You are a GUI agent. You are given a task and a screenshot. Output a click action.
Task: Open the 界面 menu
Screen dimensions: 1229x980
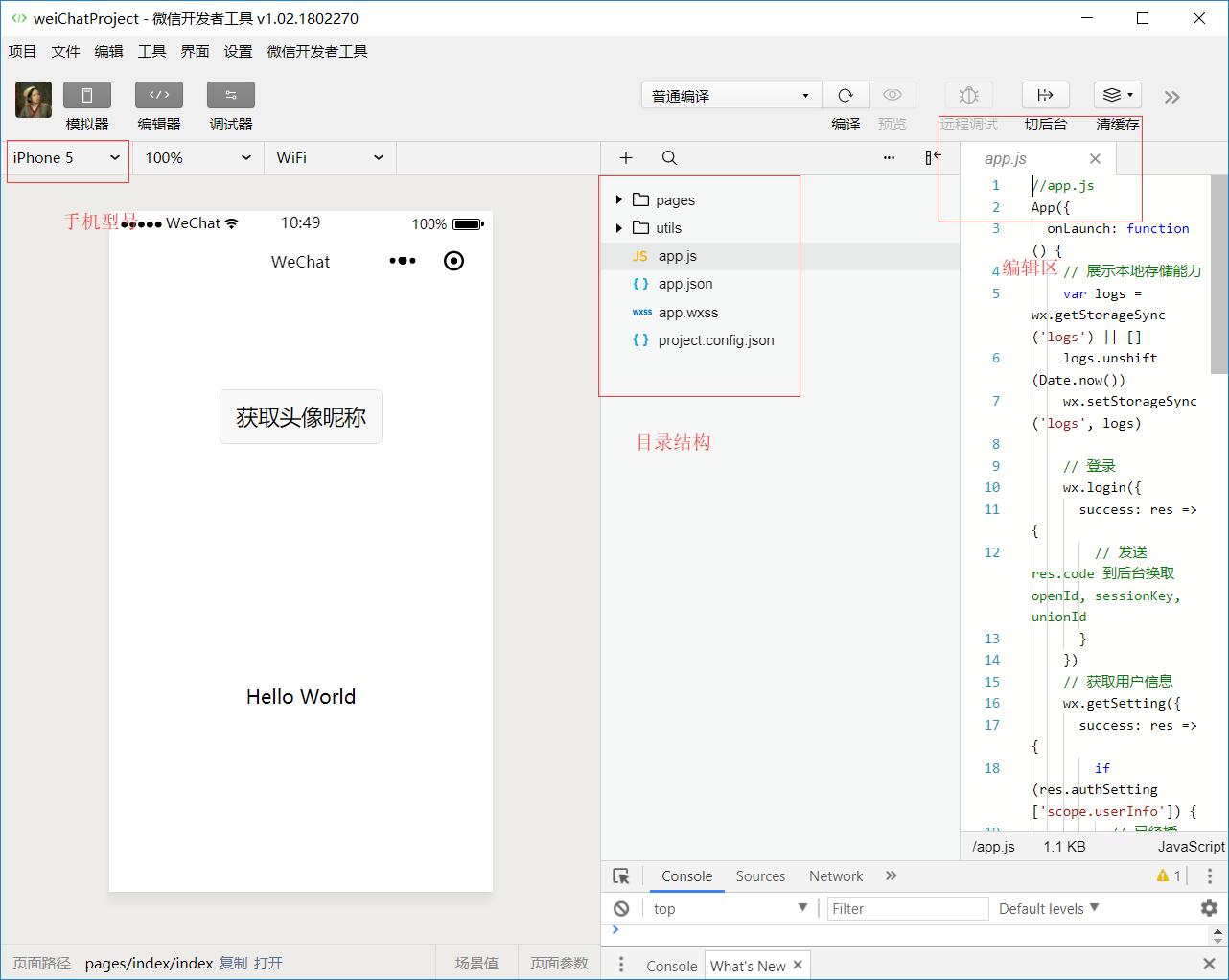pyautogui.click(x=195, y=51)
